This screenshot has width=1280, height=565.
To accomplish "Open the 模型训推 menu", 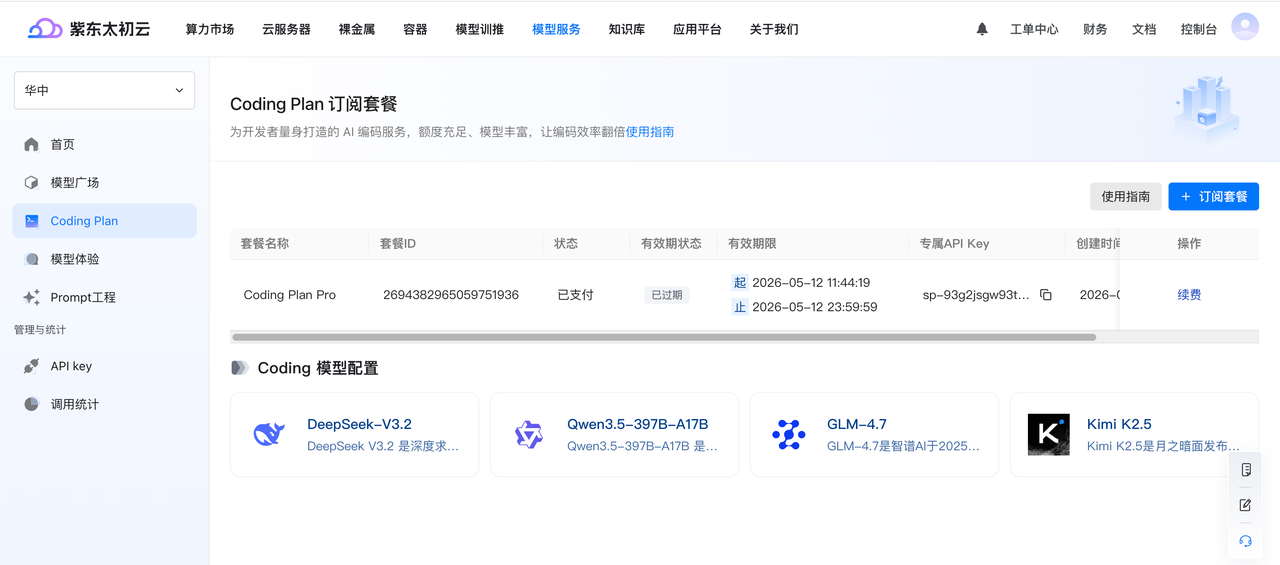I will coord(480,29).
